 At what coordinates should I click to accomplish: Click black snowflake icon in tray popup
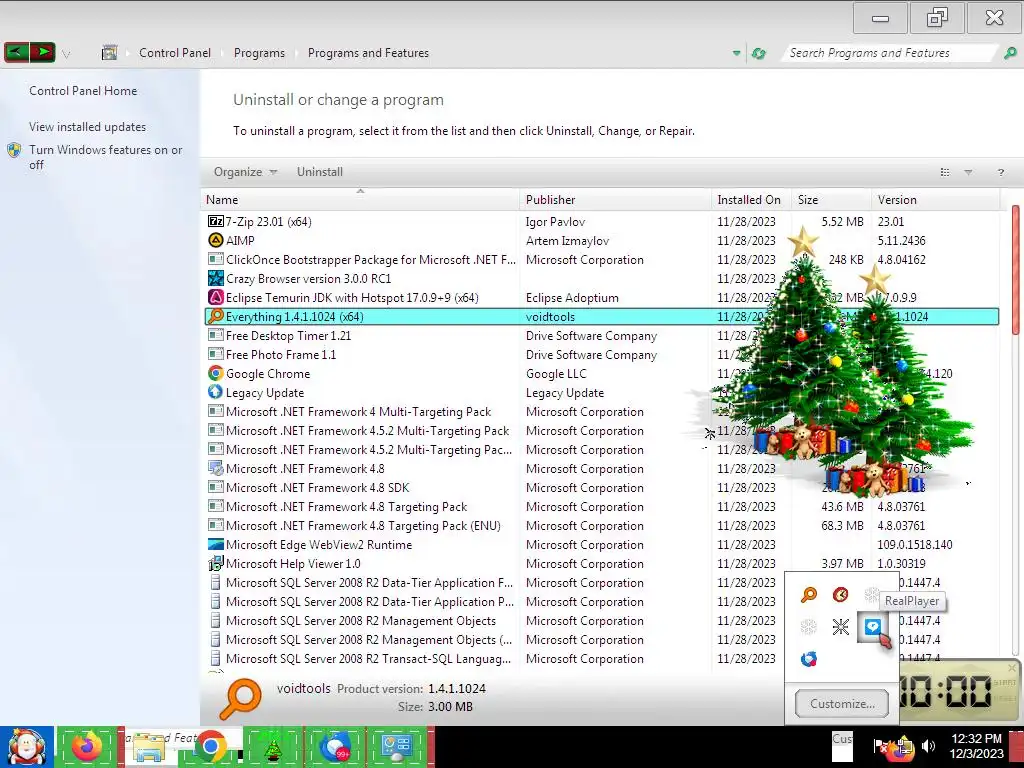(x=840, y=627)
